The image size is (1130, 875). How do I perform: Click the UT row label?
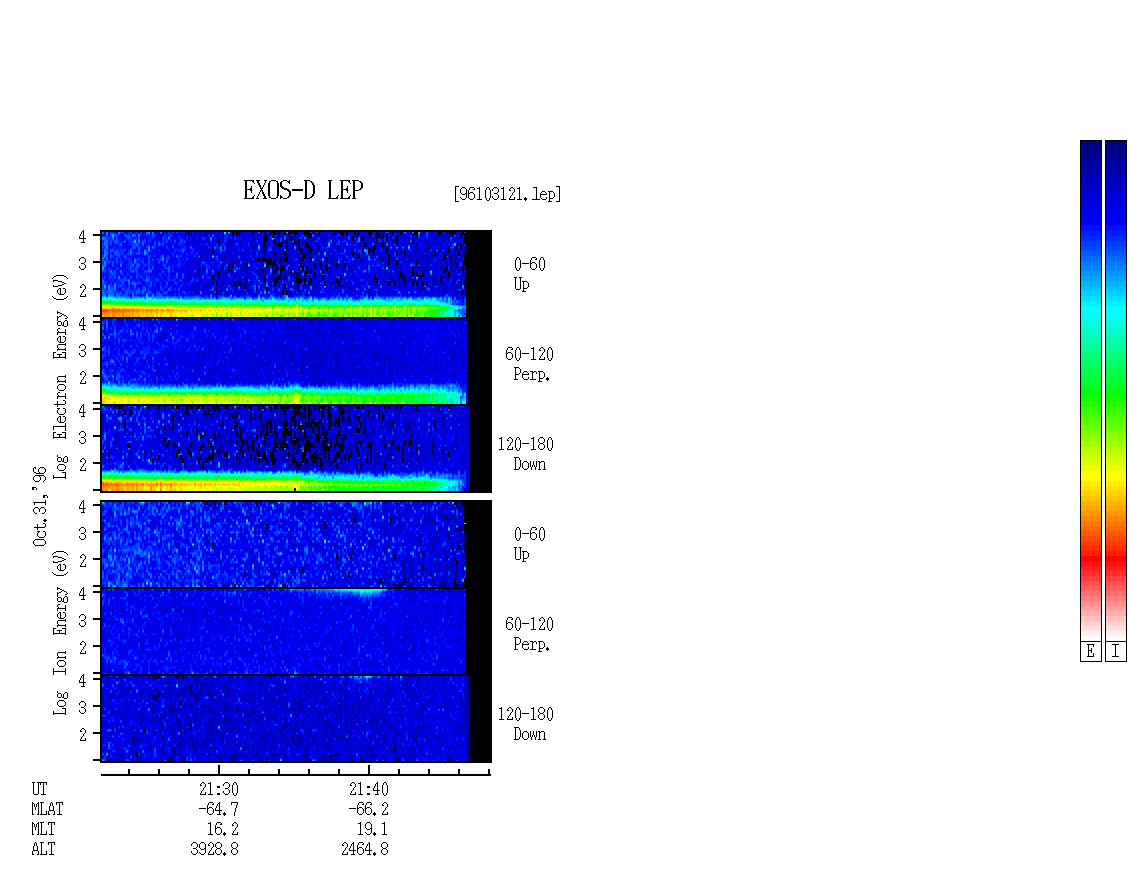point(40,789)
